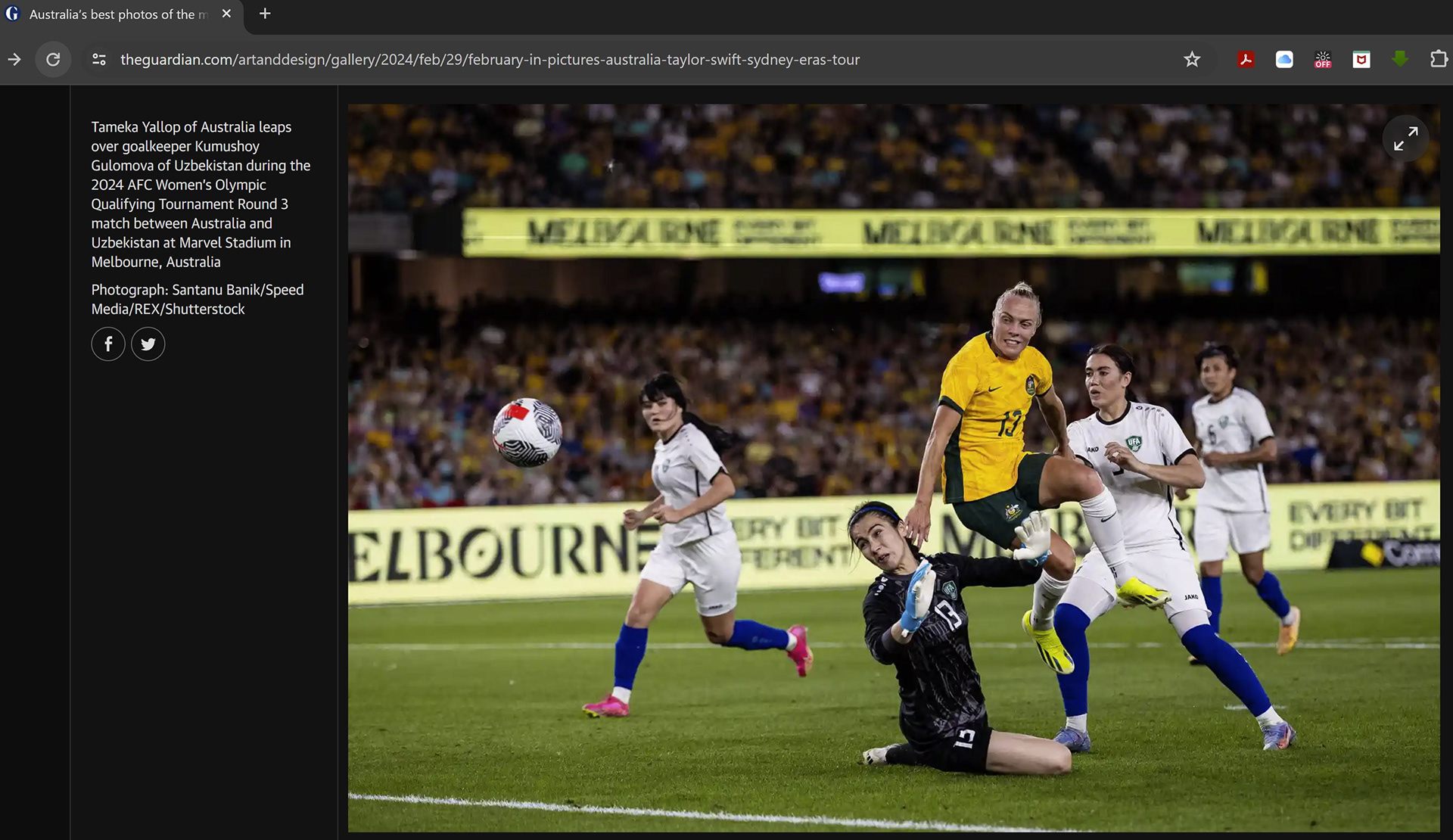The image size is (1453, 840).
Task: Toggle the lightbulb OFF extension
Action: click(x=1323, y=59)
